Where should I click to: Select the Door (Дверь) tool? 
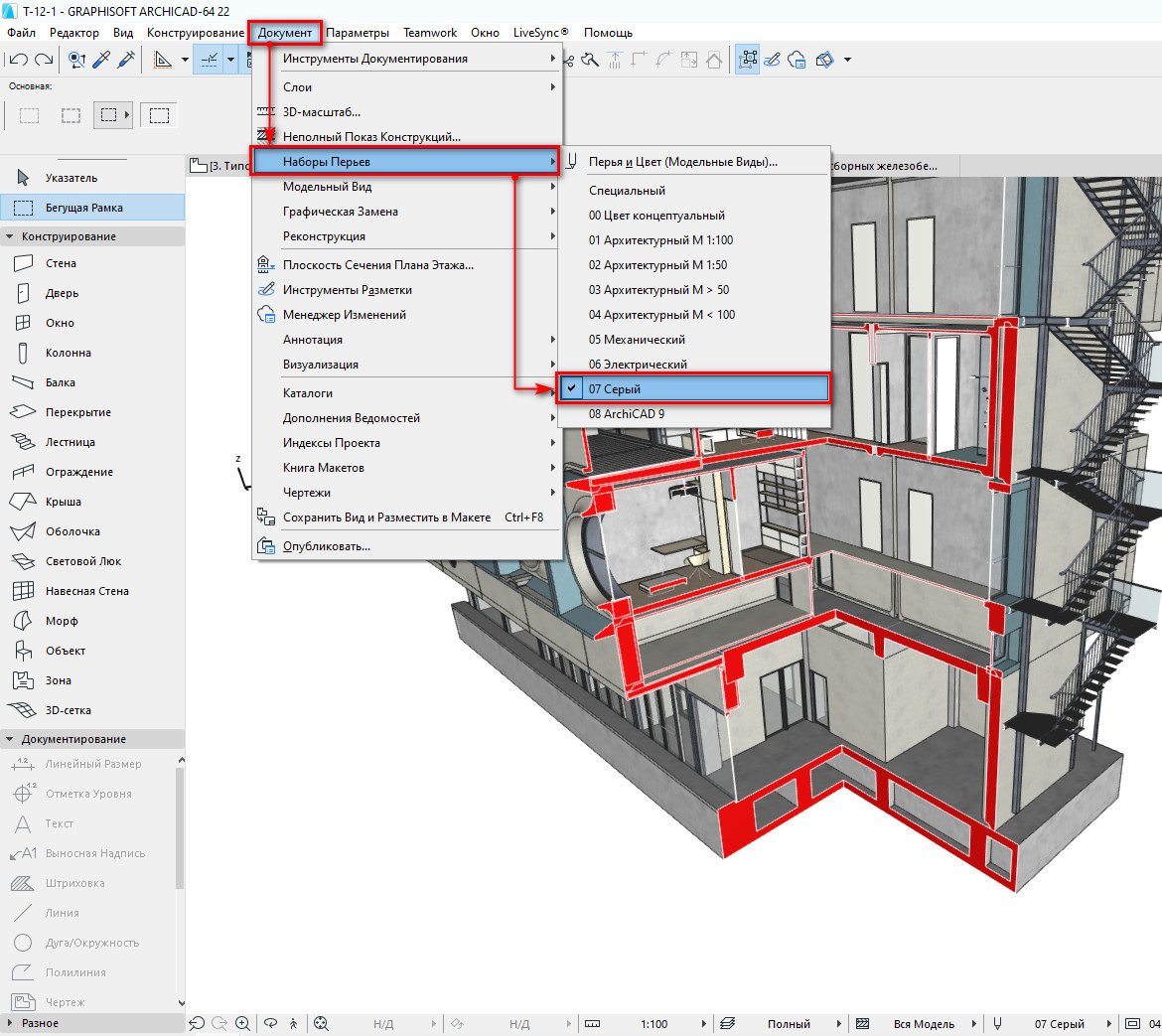61,293
